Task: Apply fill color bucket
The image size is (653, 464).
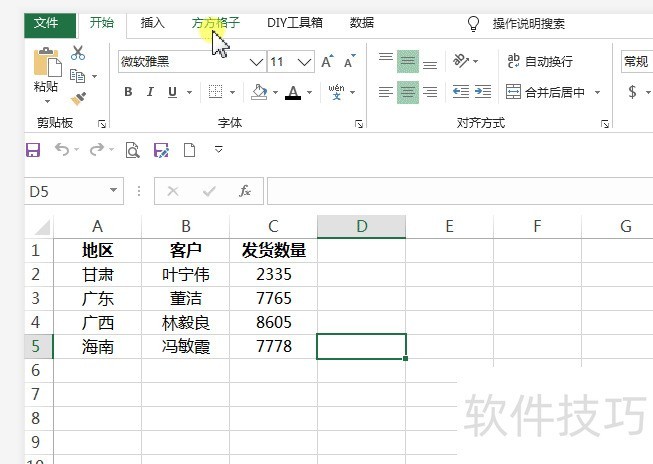Action: [x=259, y=92]
